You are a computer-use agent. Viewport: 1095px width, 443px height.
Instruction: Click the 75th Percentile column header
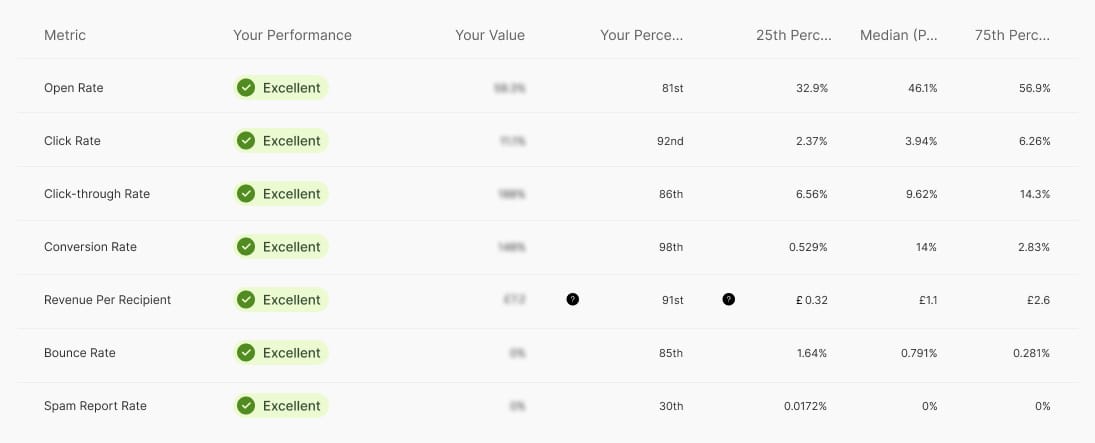[x=1012, y=35]
